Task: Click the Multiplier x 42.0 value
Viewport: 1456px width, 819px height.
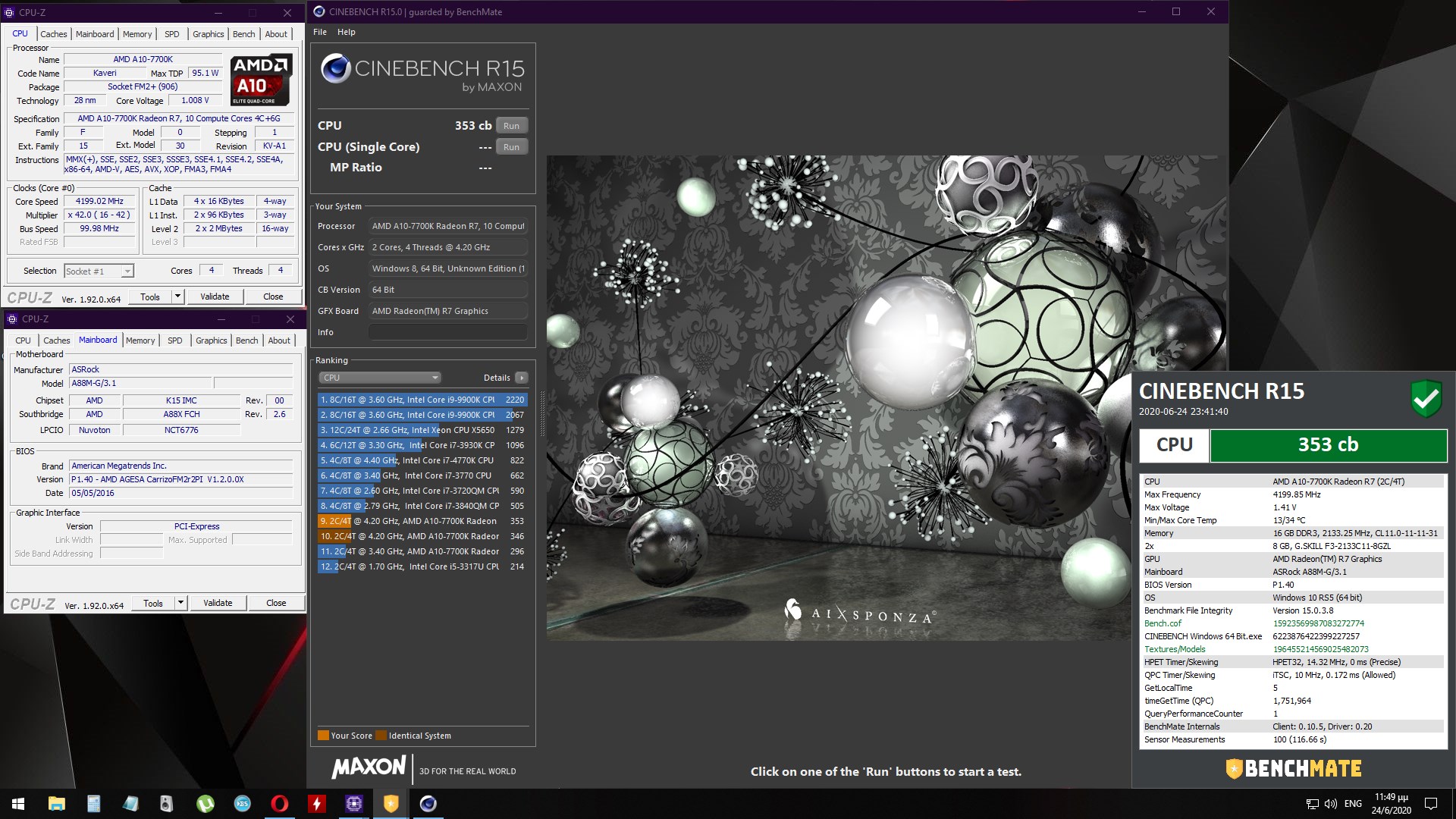Action: 99,215
